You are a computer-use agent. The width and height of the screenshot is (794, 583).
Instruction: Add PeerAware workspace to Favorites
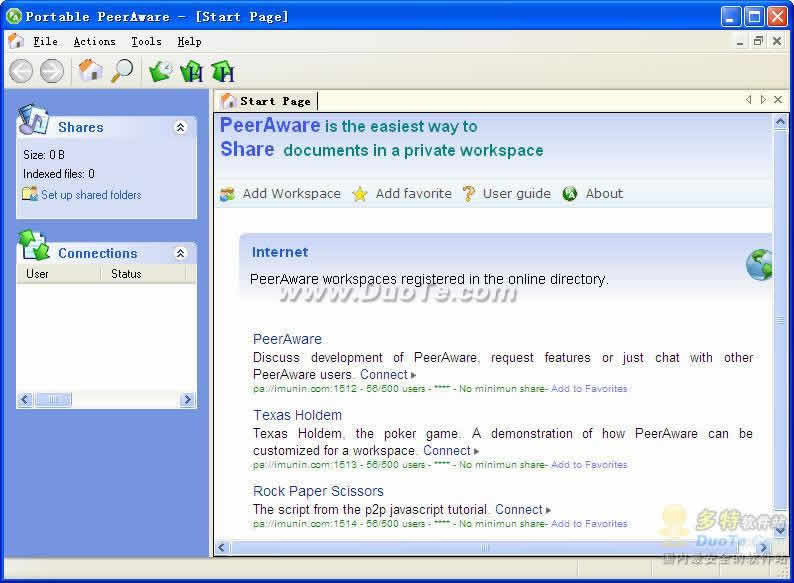(x=589, y=388)
